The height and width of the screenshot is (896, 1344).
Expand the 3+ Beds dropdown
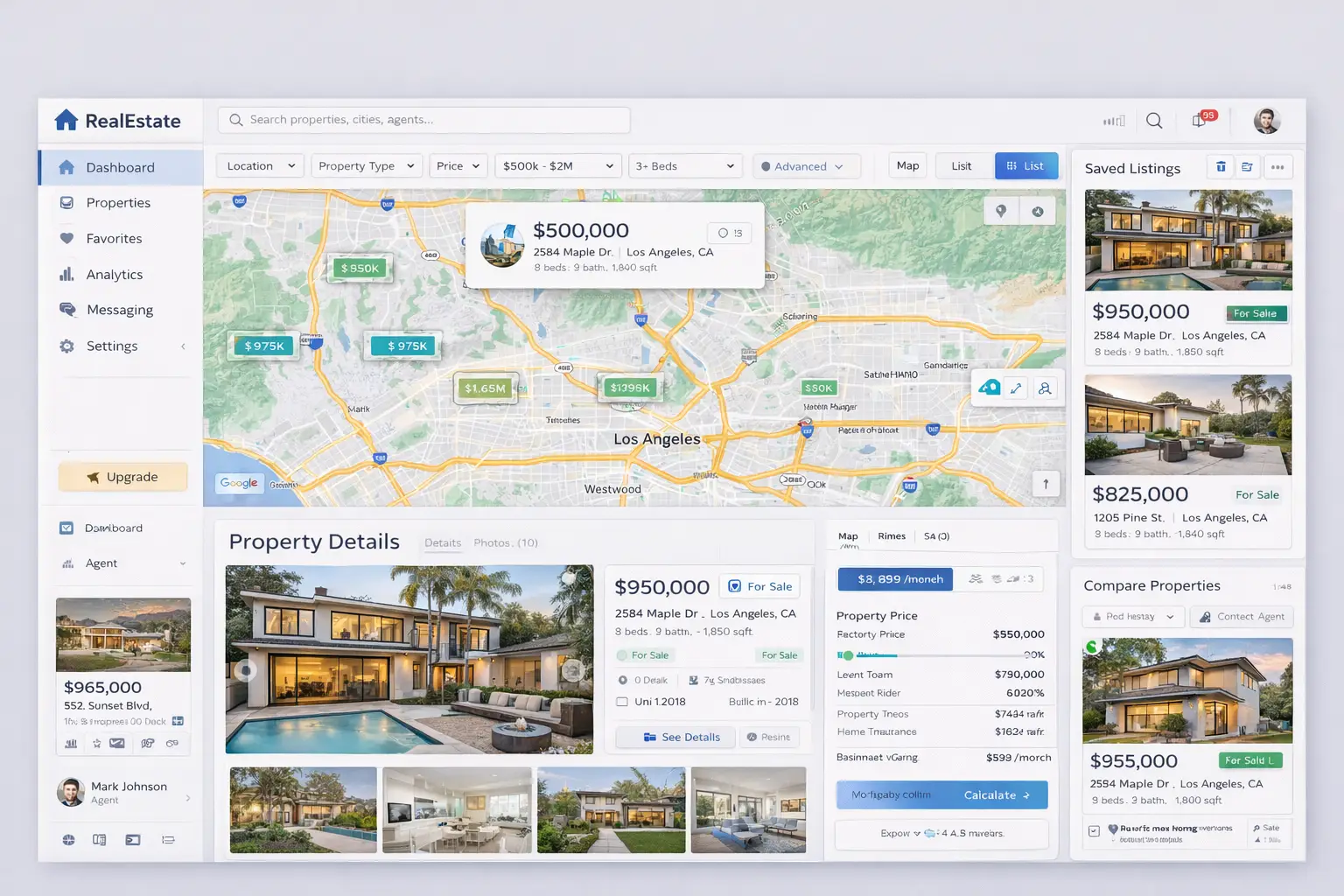click(685, 165)
